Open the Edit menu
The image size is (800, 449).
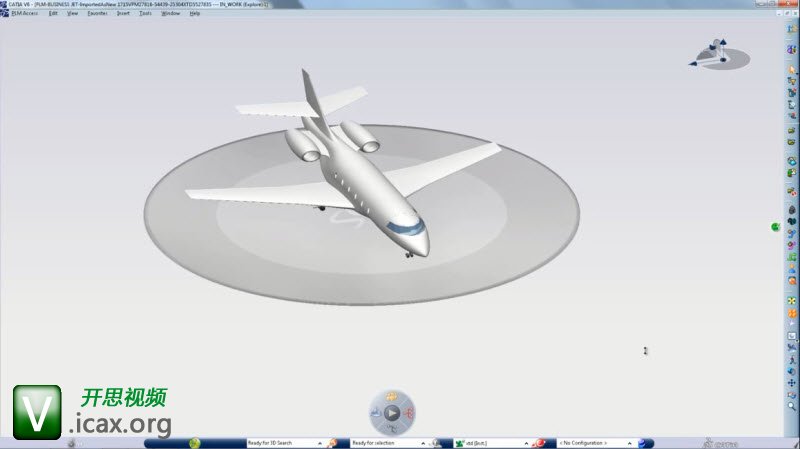(53, 13)
